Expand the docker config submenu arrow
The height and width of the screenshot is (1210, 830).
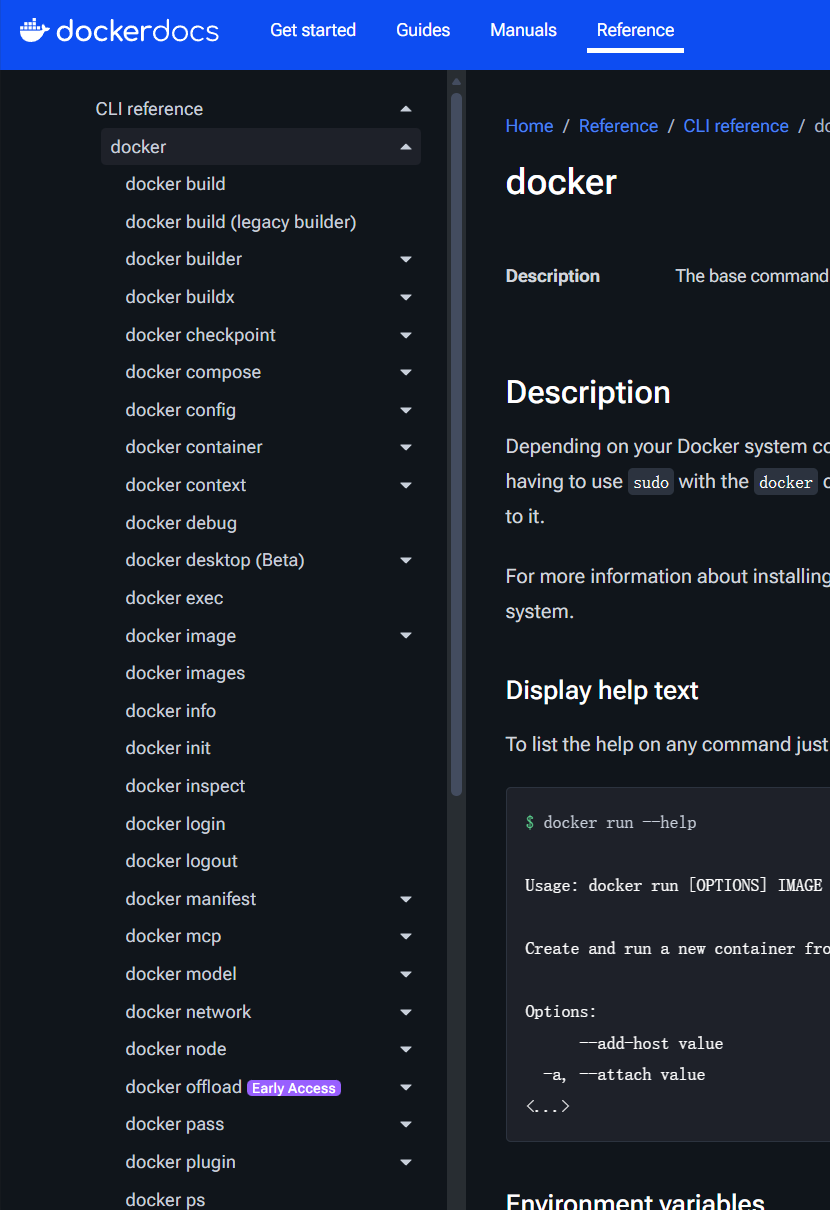tap(406, 410)
